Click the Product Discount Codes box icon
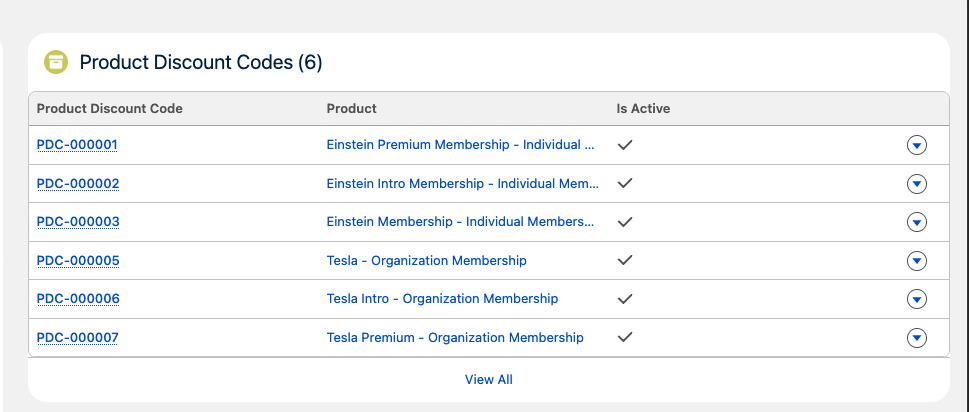The height and width of the screenshot is (412, 969). click(56, 62)
